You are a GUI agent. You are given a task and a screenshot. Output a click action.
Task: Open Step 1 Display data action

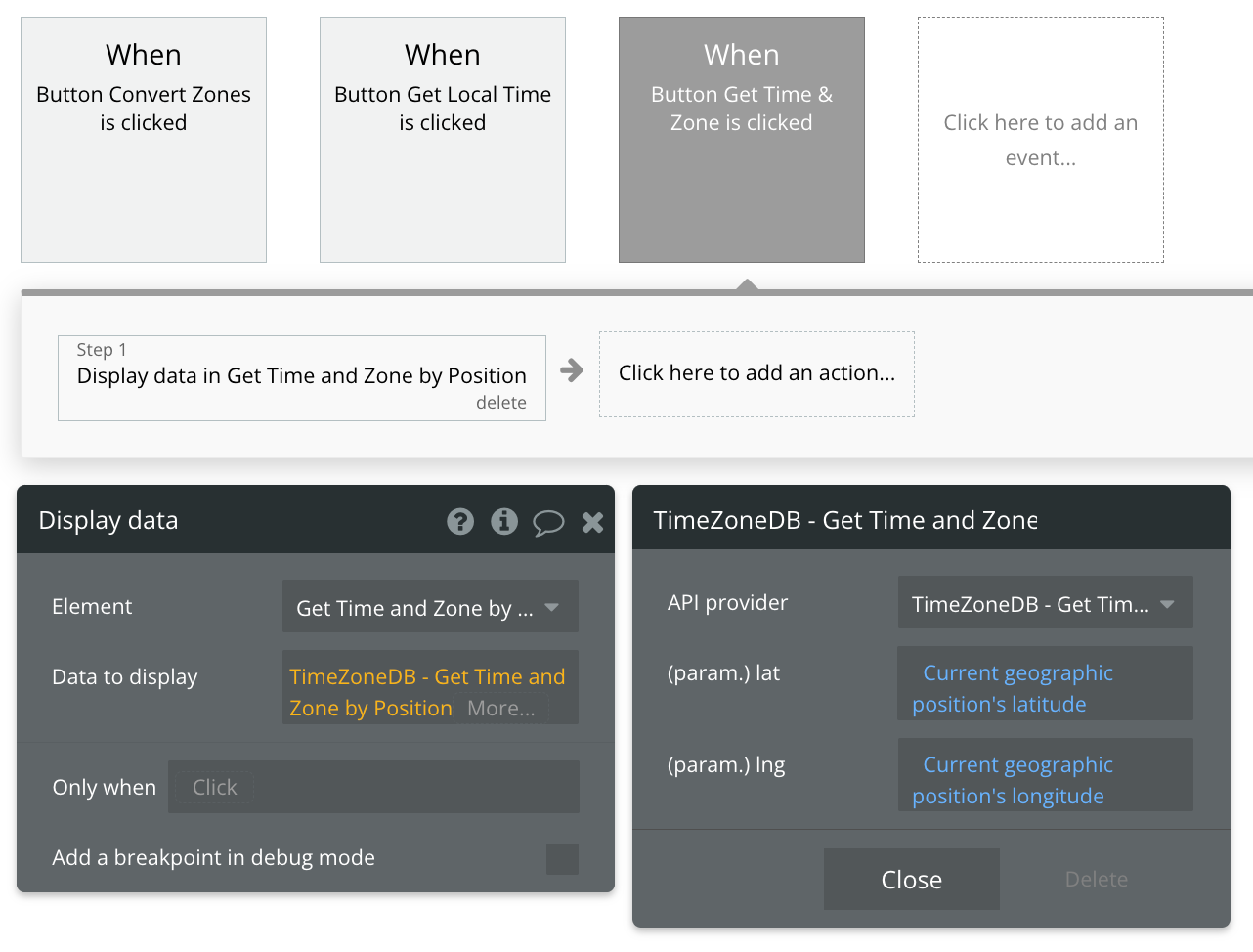pyautogui.click(x=302, y=376)
